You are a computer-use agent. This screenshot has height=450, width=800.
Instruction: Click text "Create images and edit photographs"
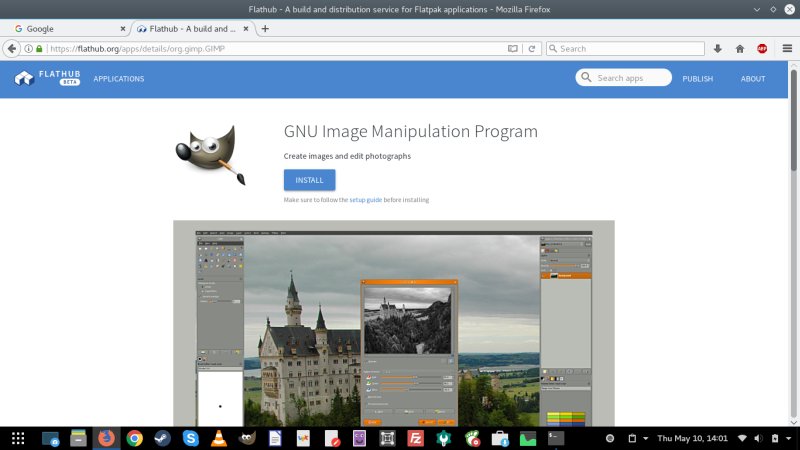pyautogui.click(x=347, y=156)
